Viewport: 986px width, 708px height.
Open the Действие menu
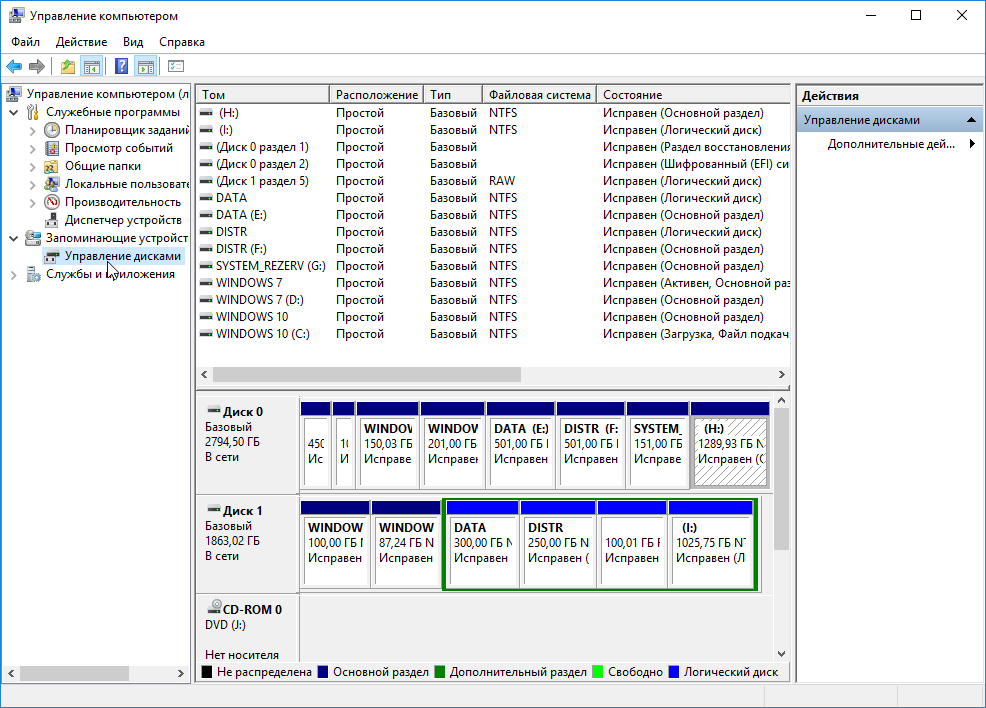81,42
